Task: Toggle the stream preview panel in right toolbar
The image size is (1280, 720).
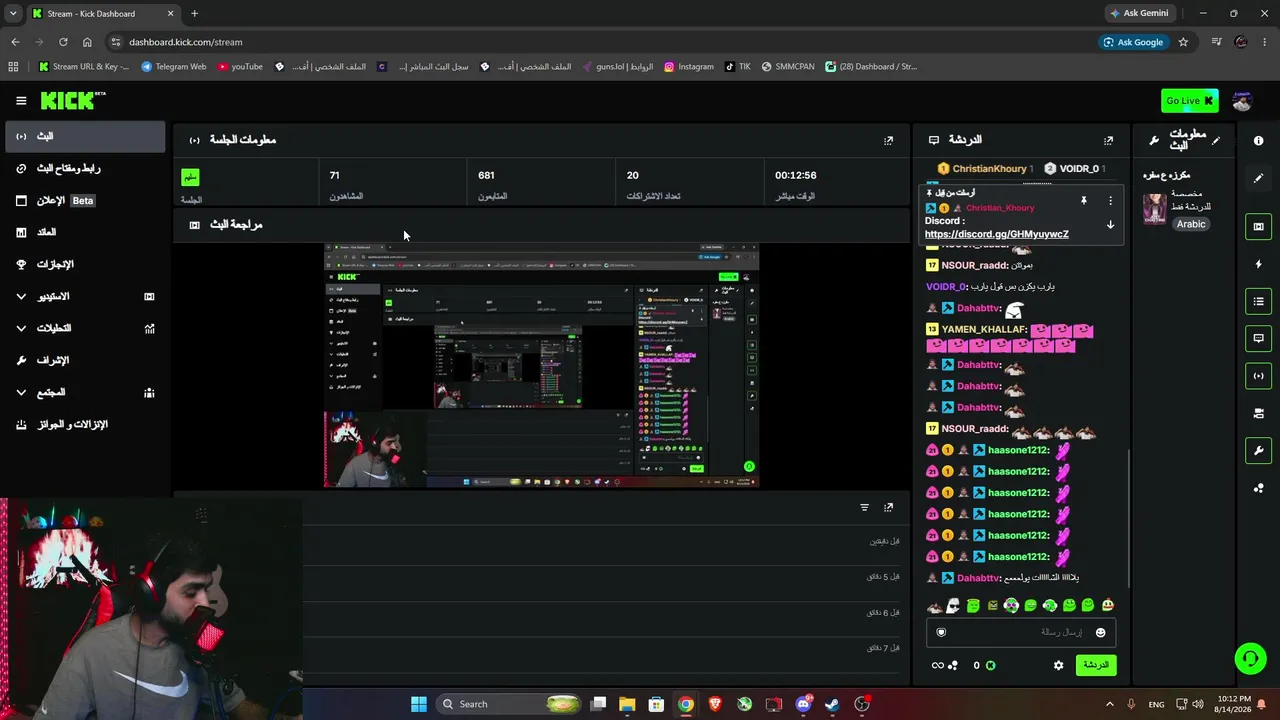Action: (1258, 227)
